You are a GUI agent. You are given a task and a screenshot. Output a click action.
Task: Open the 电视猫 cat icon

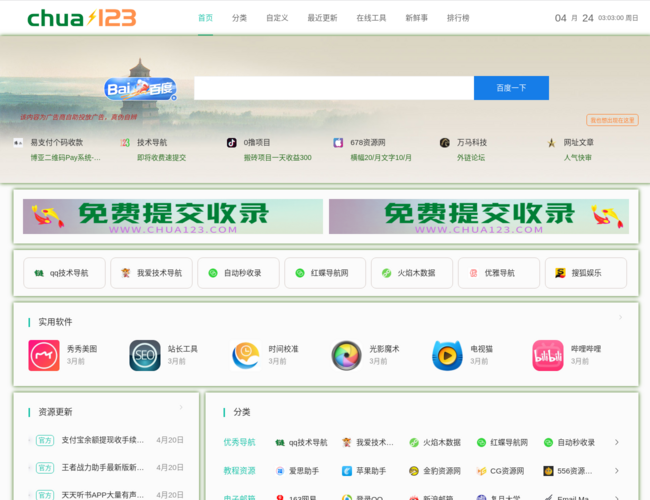tap(447, 355)
